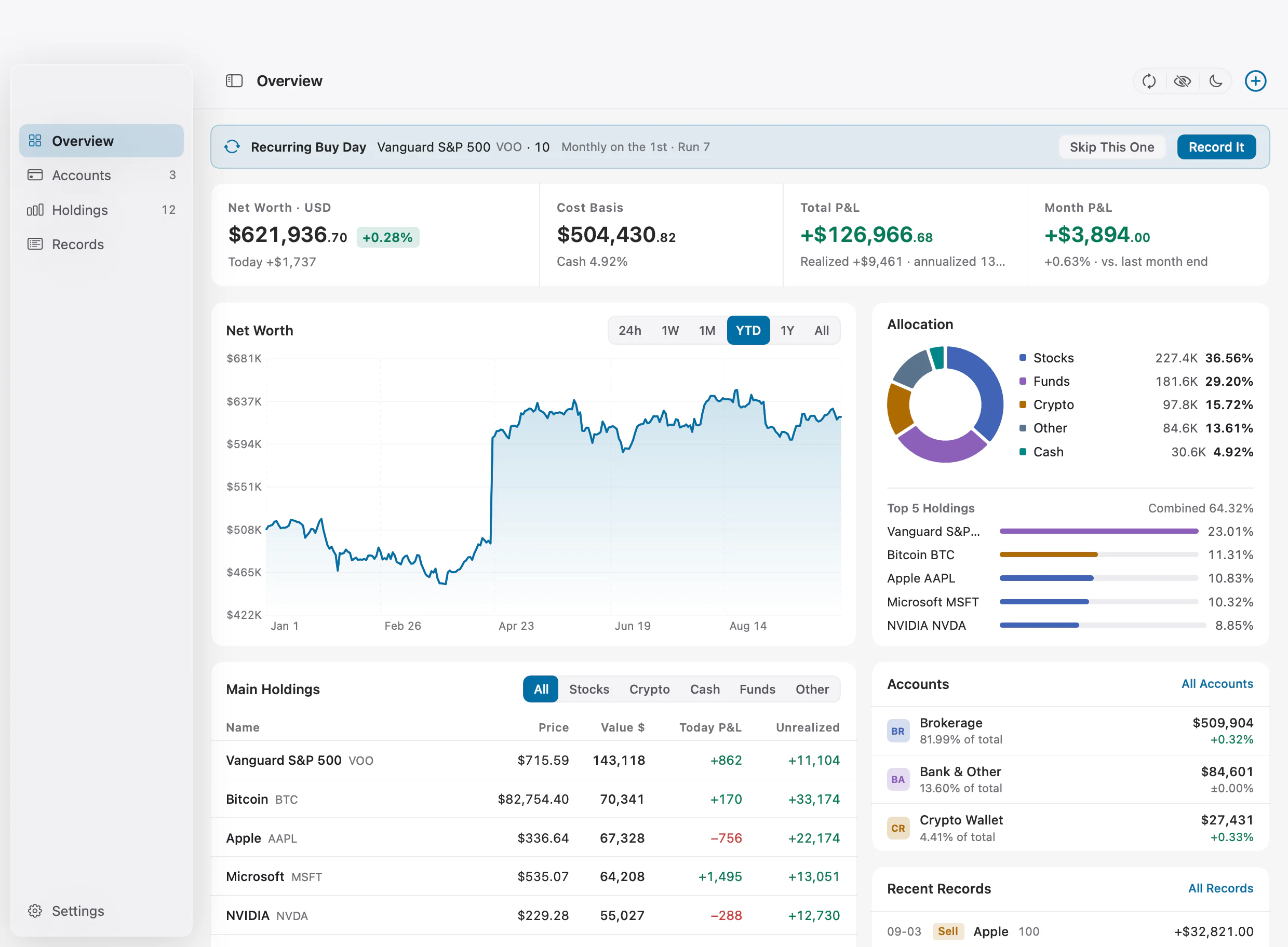Select All filter in Main Holdings

pyautogui.click(x=541, y=689)
